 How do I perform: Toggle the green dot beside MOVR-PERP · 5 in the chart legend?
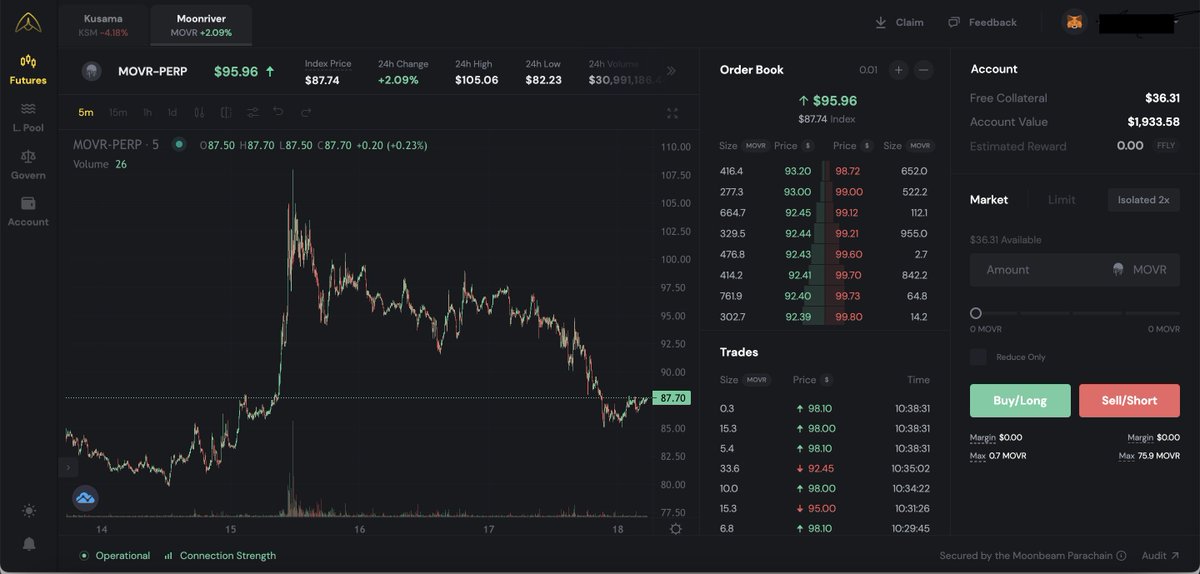[179, 145]
